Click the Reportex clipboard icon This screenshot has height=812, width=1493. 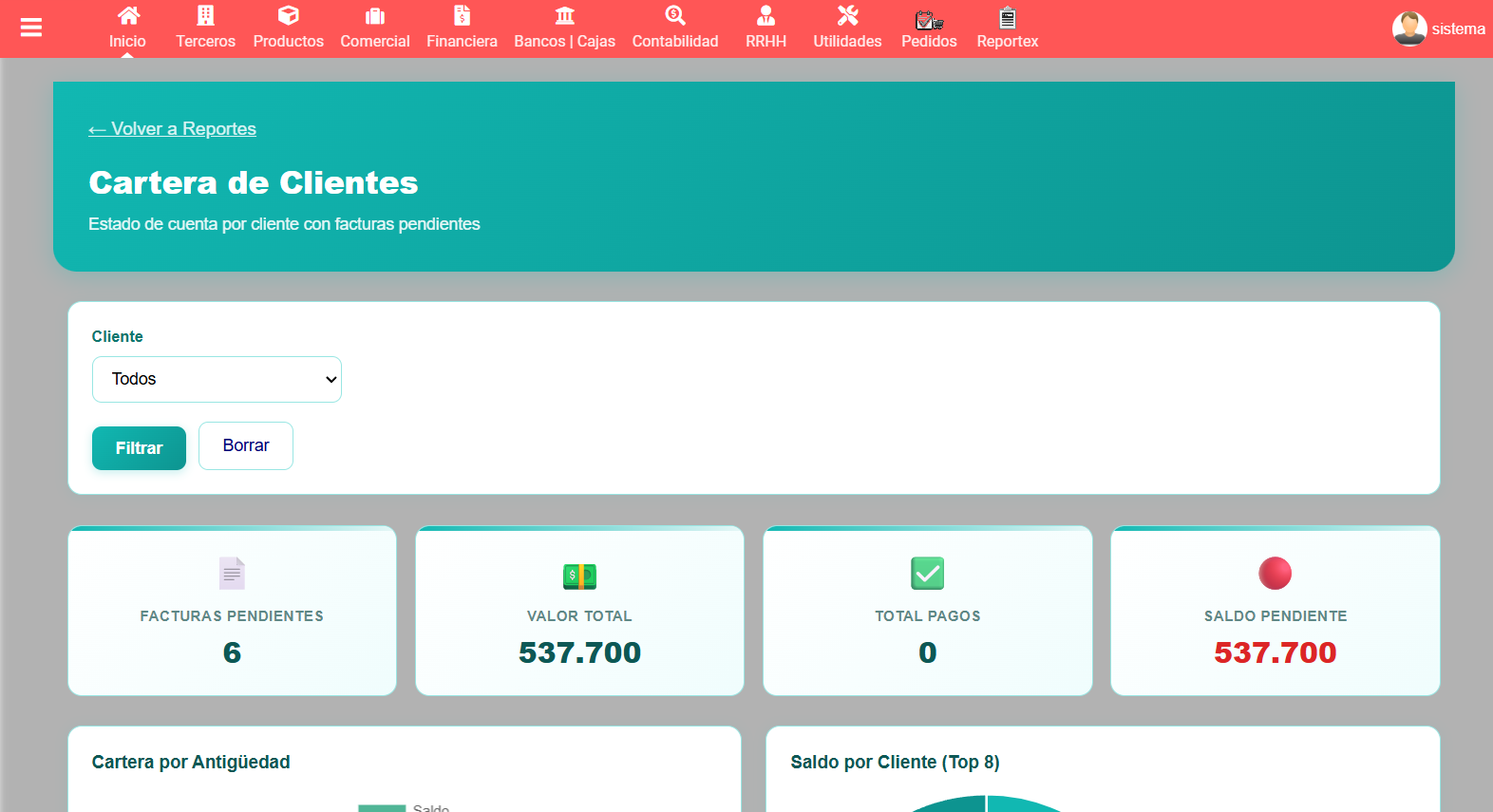pos(1008,17)
